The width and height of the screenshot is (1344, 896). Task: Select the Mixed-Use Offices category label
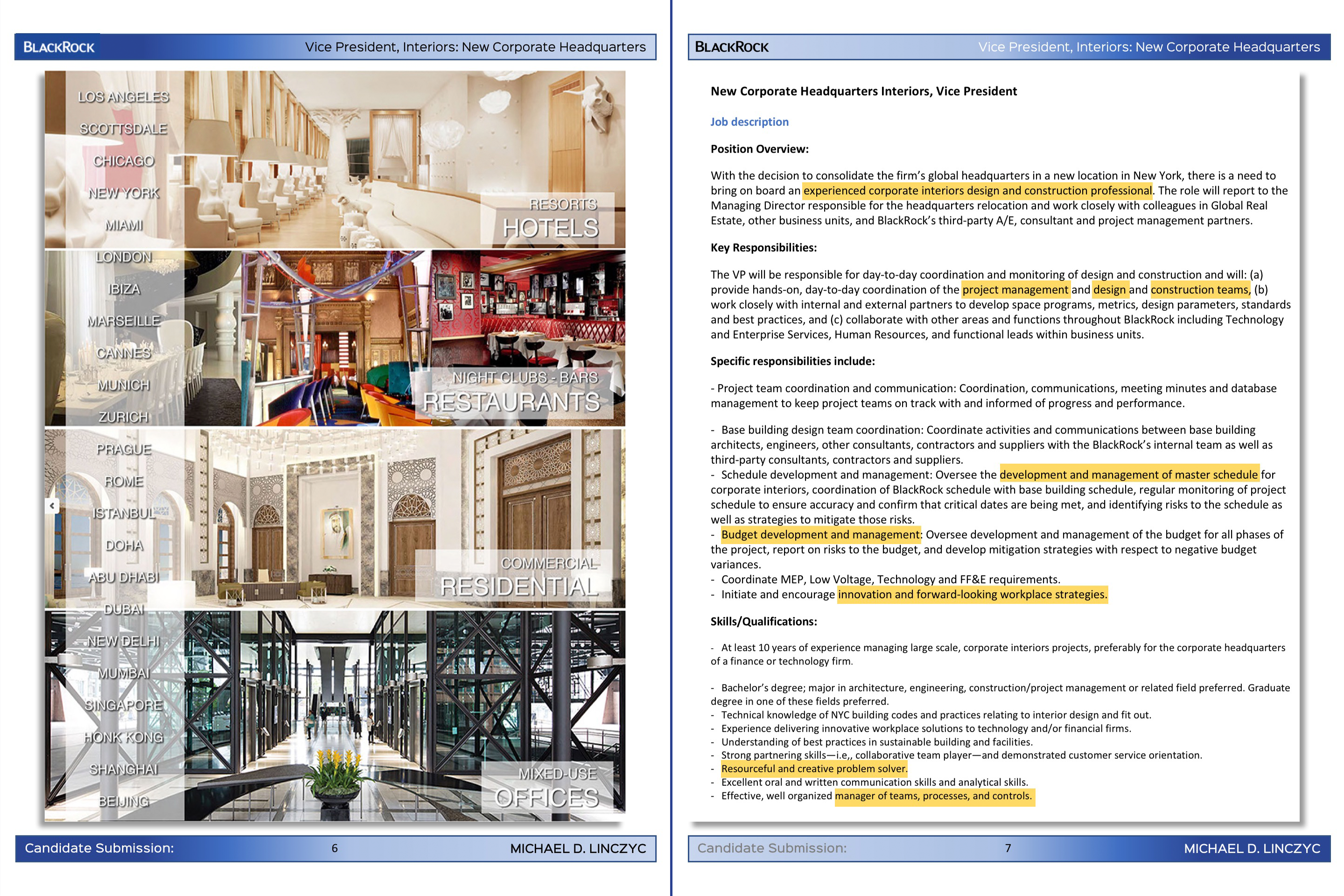547,788
